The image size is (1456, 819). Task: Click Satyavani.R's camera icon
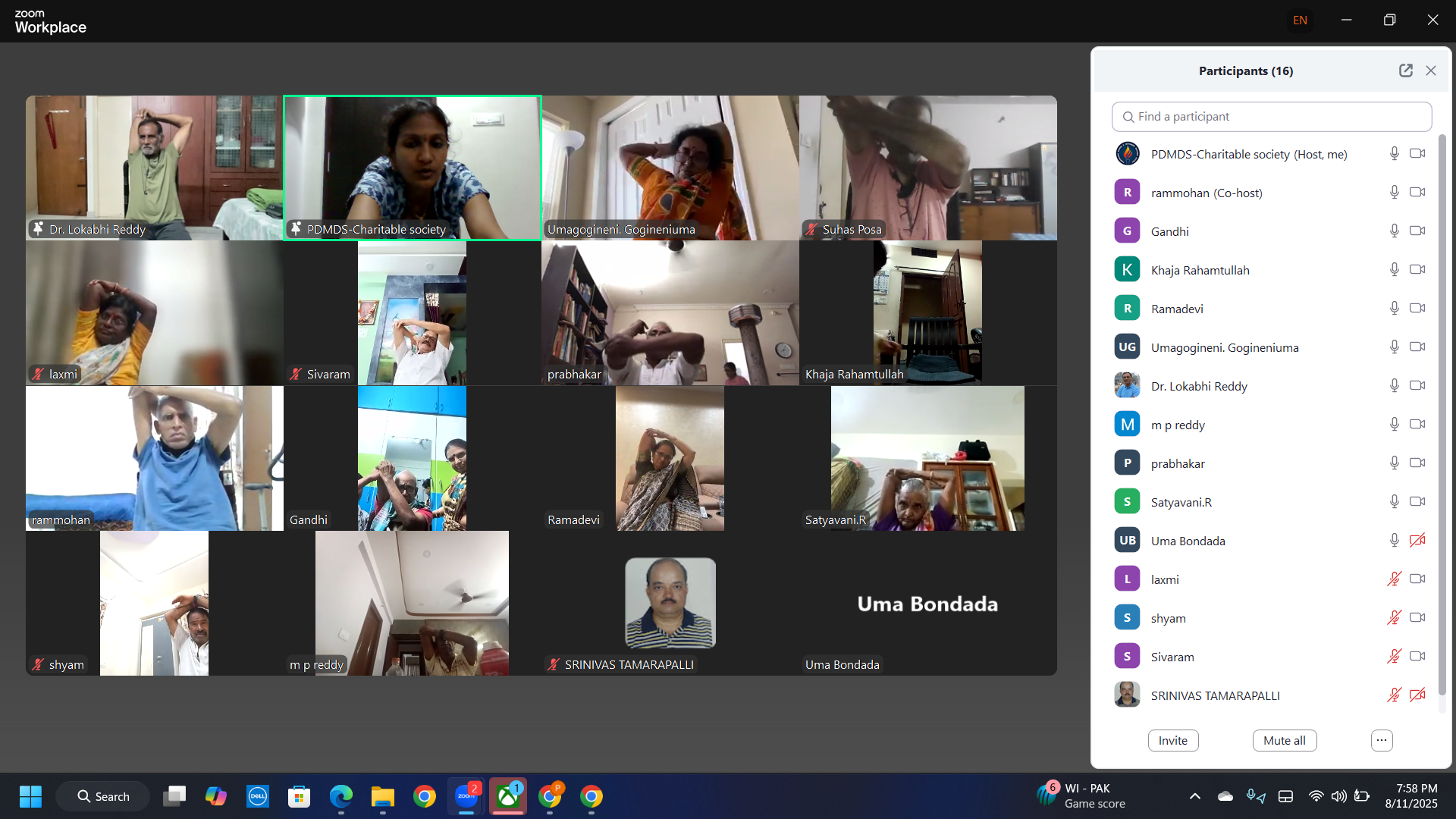(x=1417, y=502)
